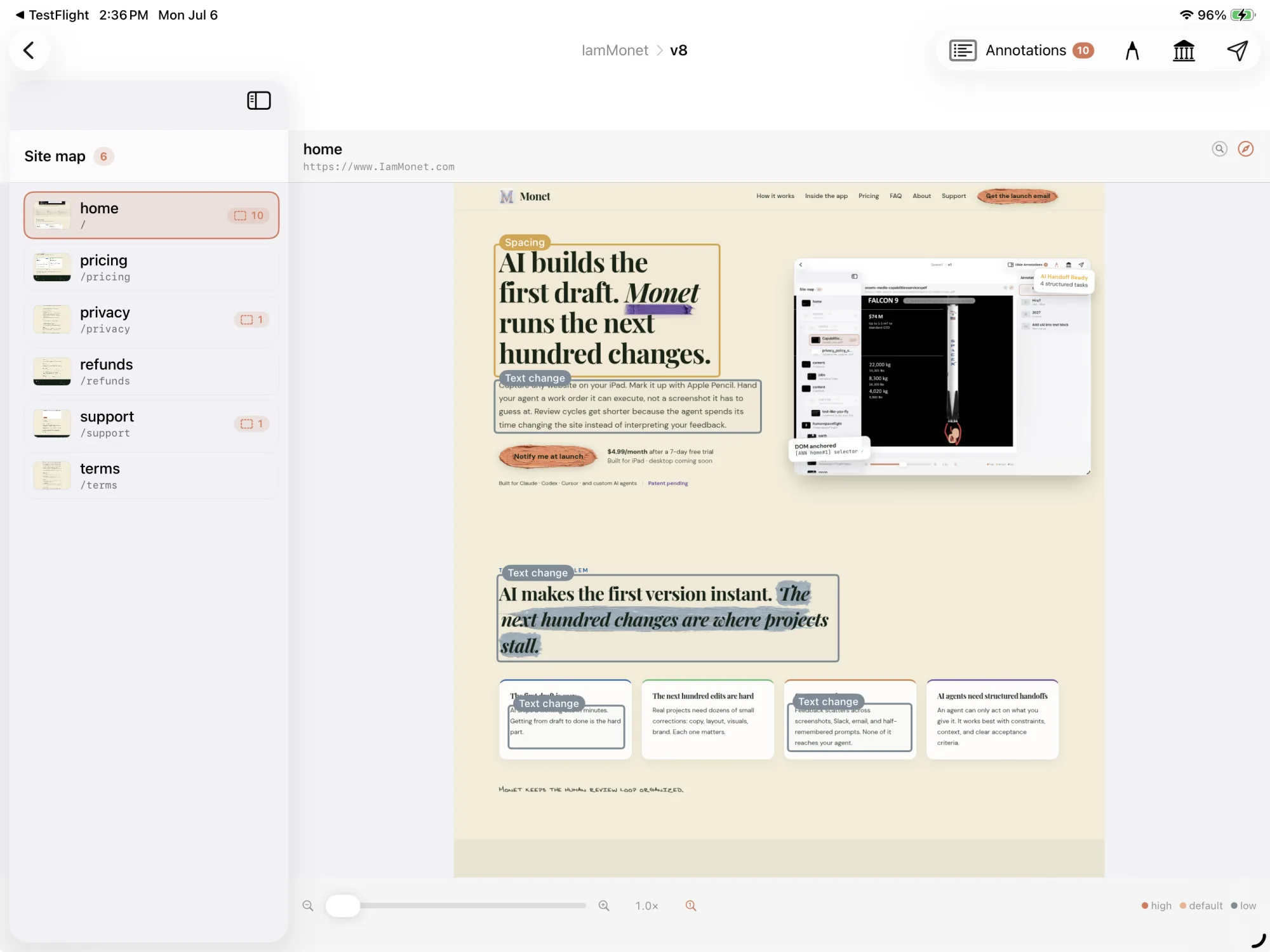Viewport: 1270px width, 952px height.
Task: Click the app screenshot image in hero
Action: click(942, 366)
